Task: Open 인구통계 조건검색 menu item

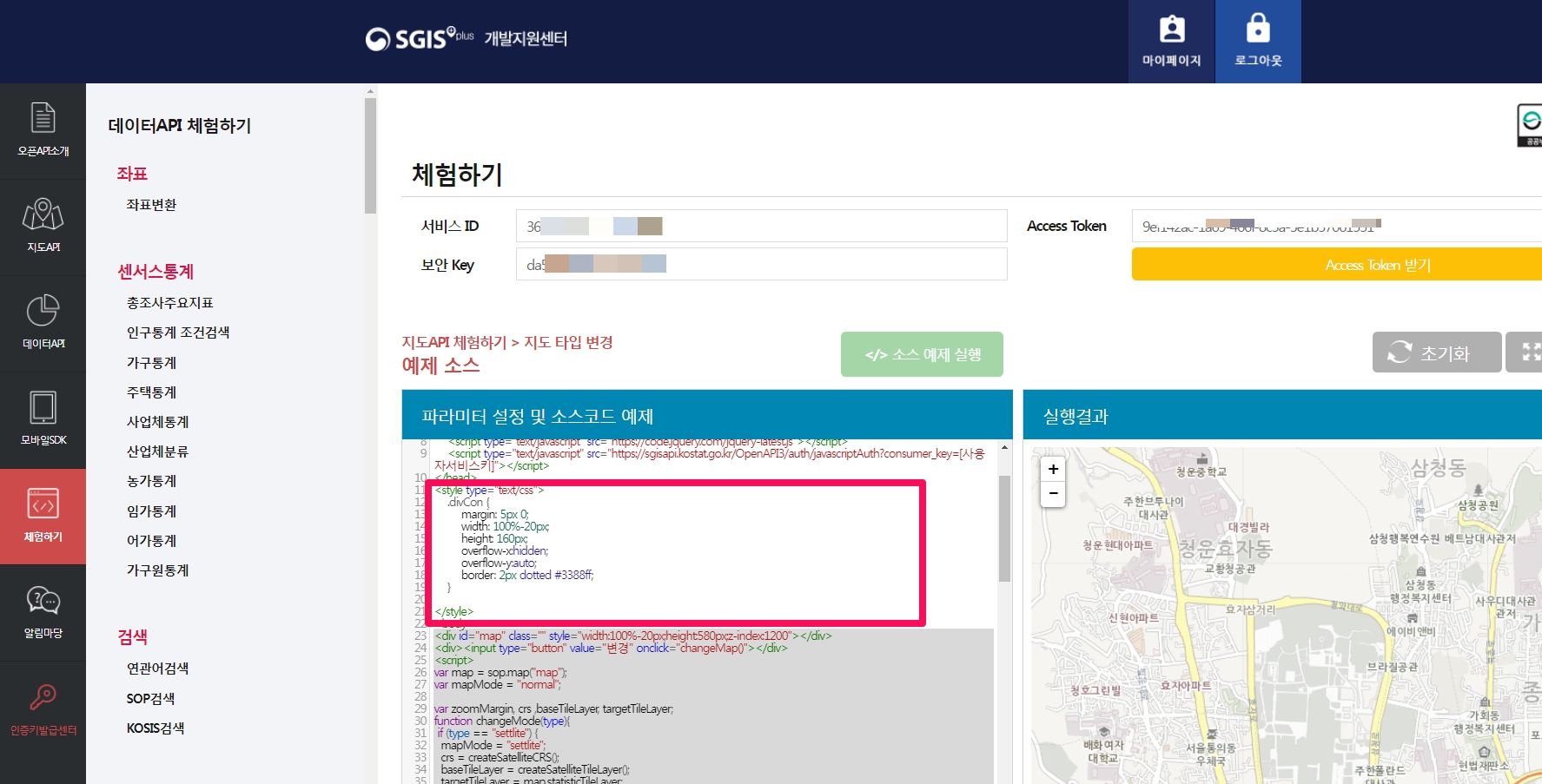Action: click(x=178, y=333)
